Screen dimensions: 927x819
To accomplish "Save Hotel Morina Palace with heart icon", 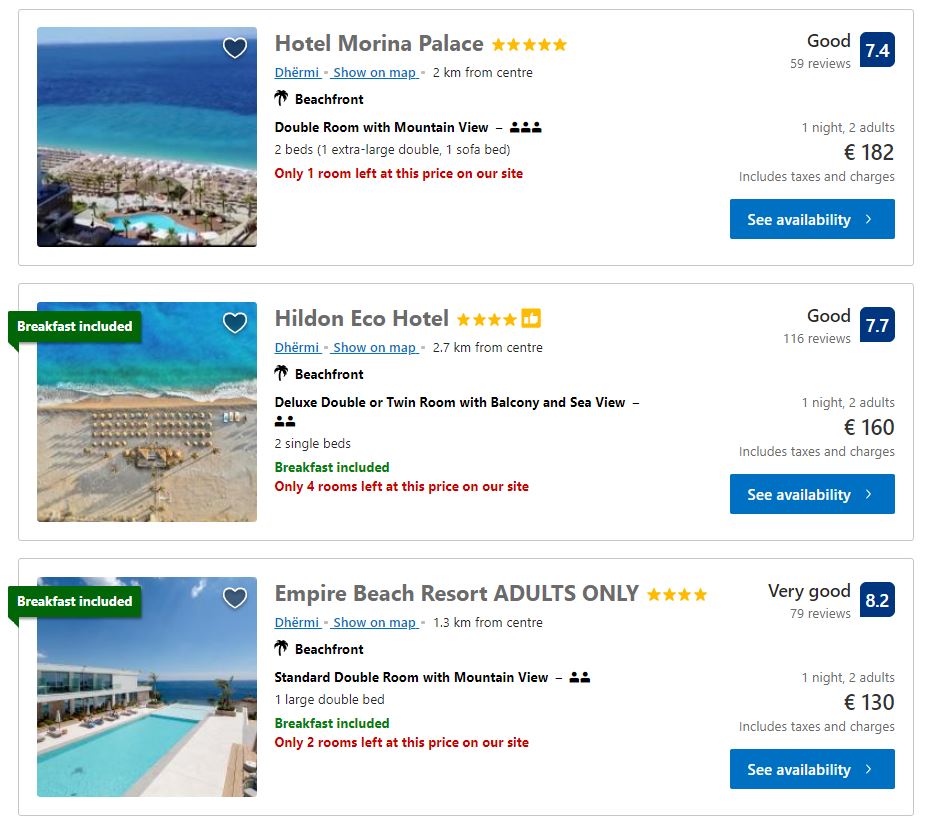I will (x=234, y=48).
